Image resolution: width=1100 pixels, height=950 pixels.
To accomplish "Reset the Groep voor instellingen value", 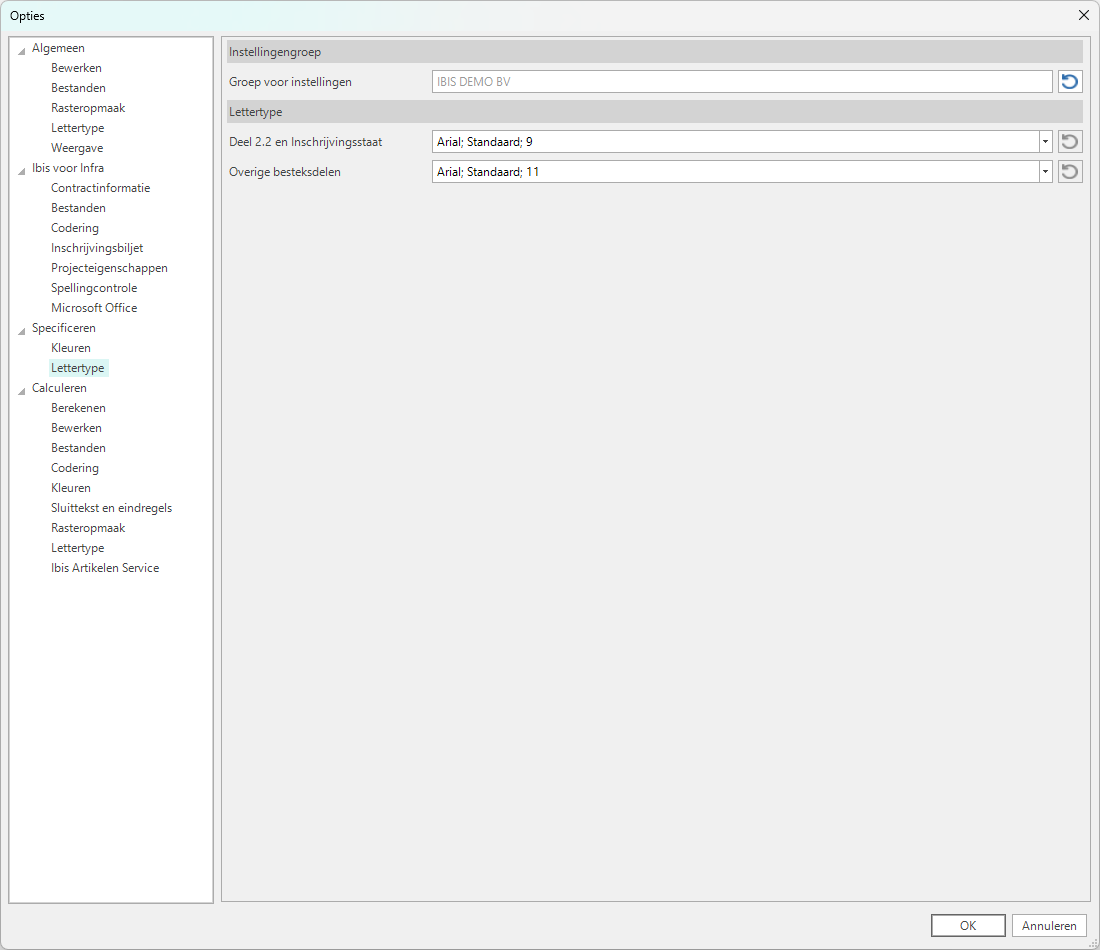I will (1070, 82).
